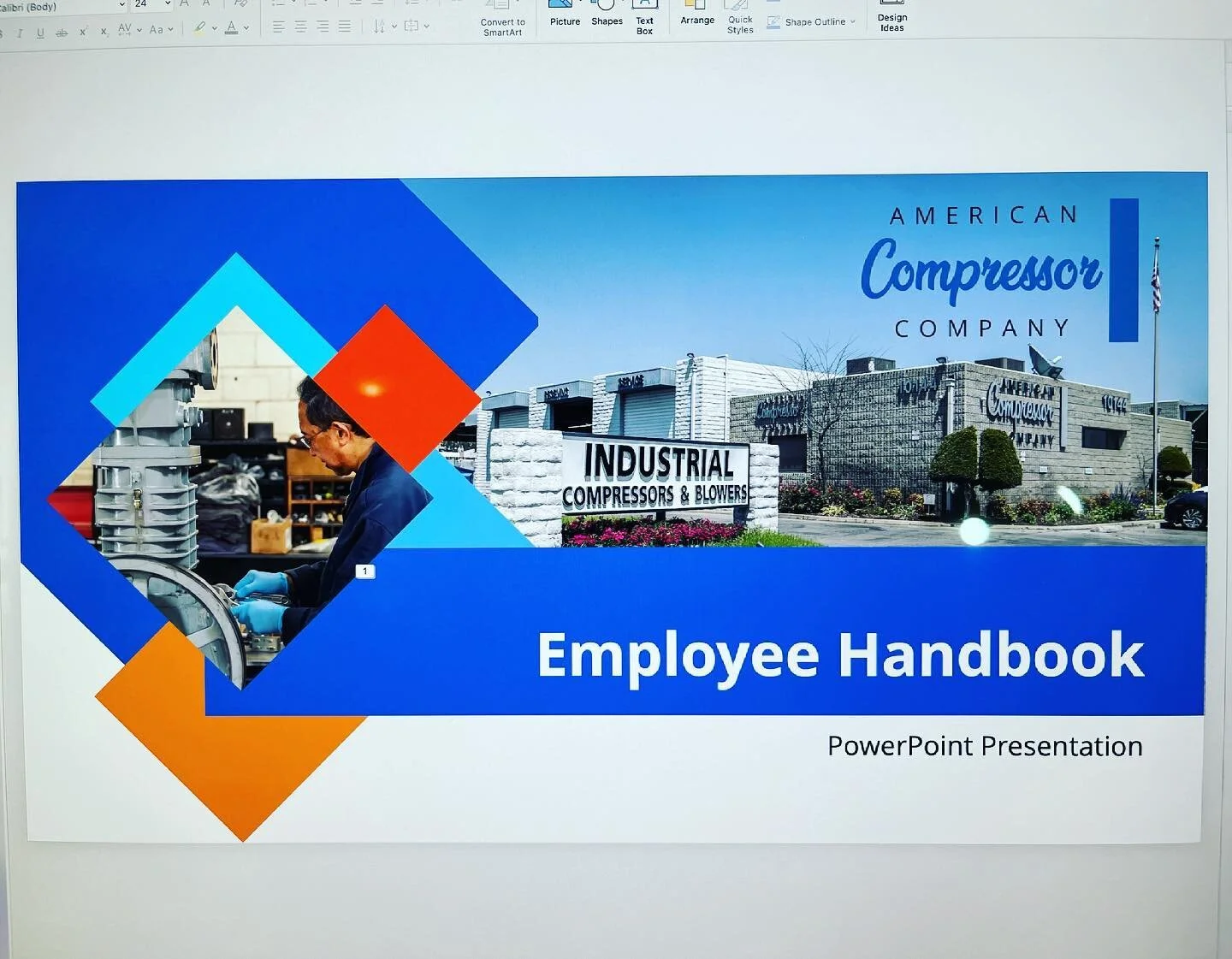Click the Align Text vertical icon
This screenshot has width=1232, height=959.
pos(412,26)
